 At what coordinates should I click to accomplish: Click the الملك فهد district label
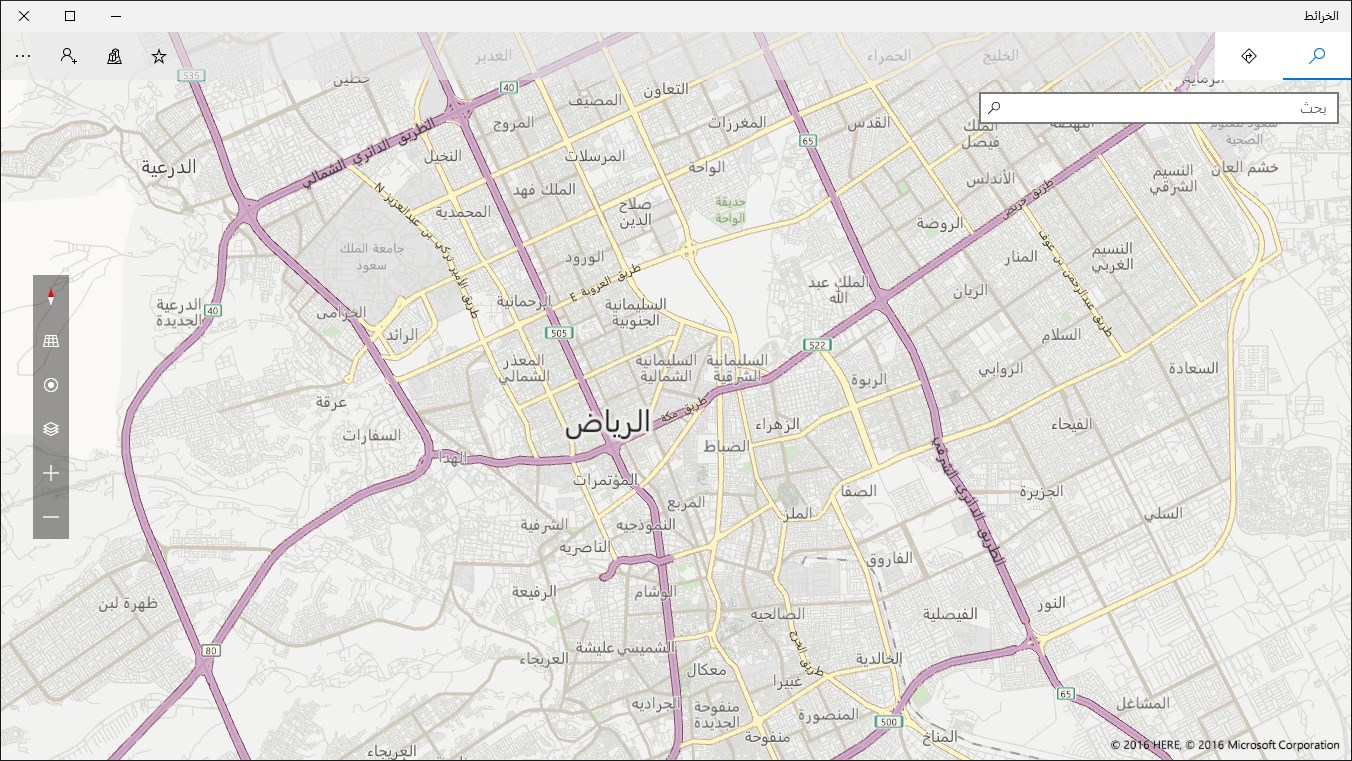(x=545, y=189)
